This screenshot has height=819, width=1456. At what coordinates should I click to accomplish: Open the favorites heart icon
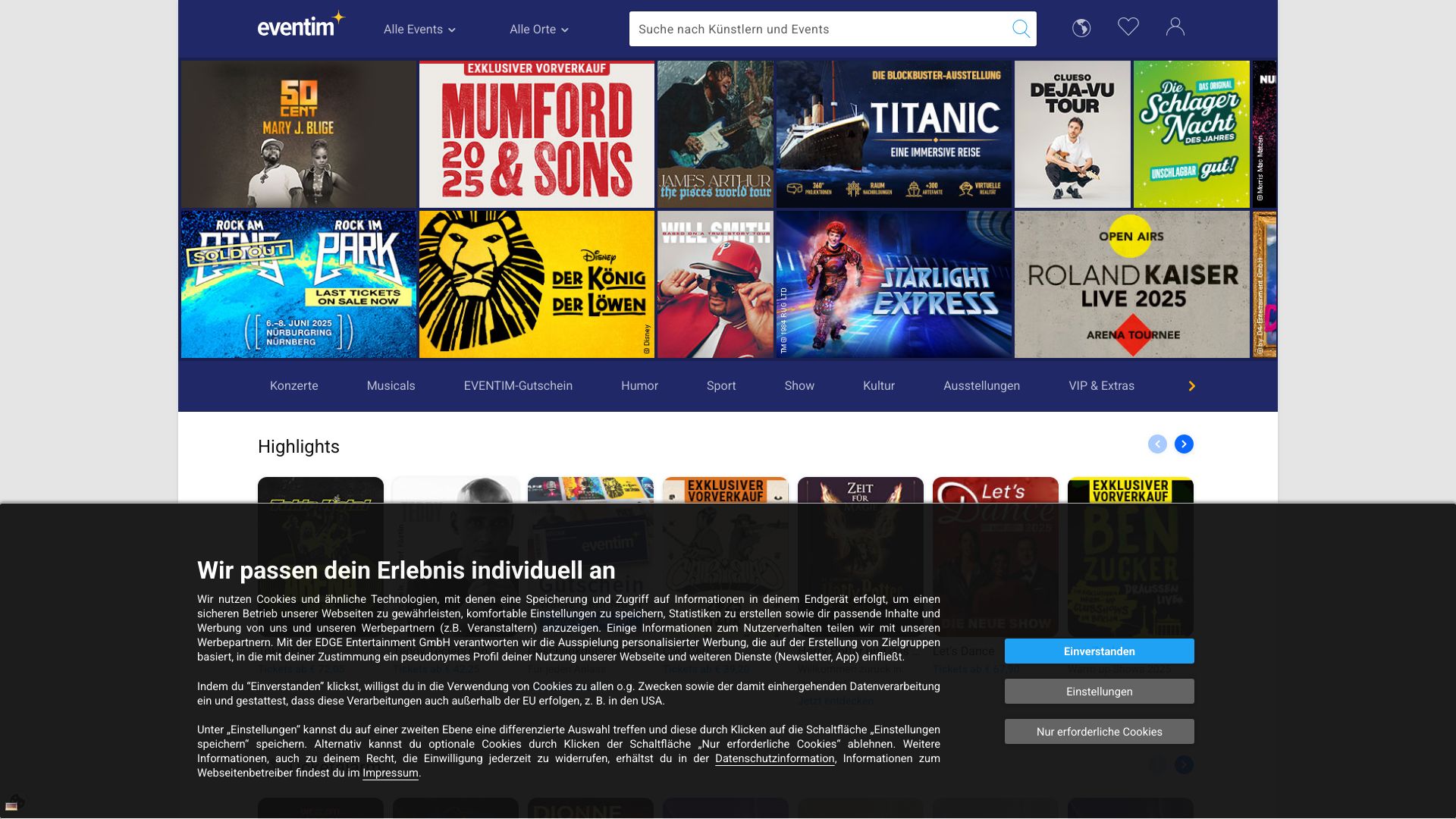click(x=1128, y=27)
